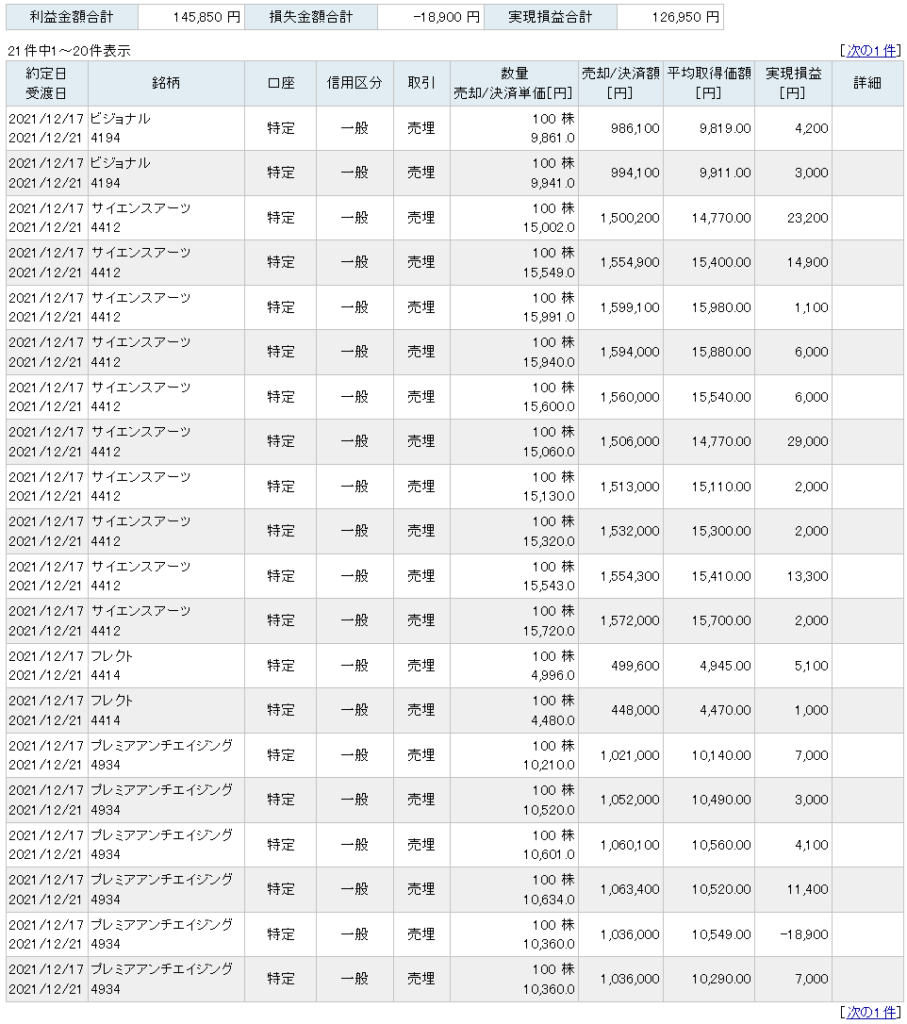Screen dimensions: 907x1024
Task: Select the 21件中1～20件表示 count text
Action: point(69,51)
